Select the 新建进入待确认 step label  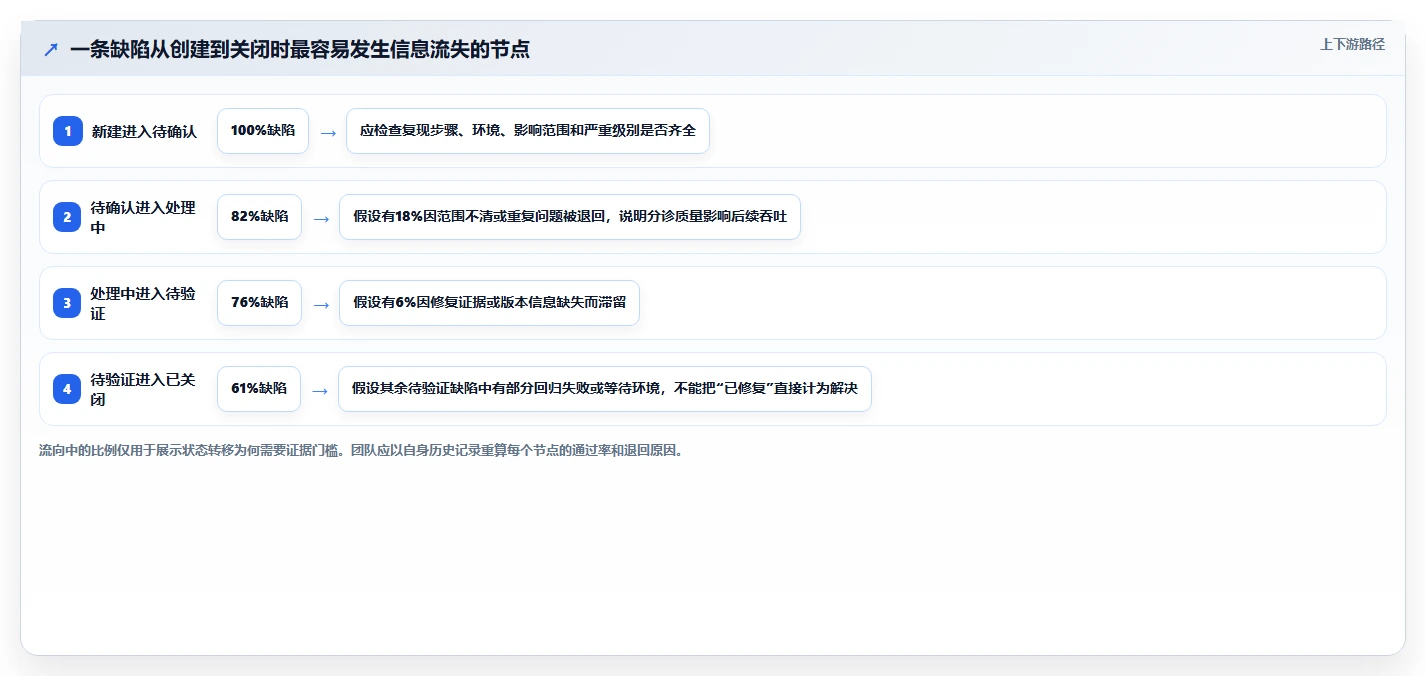point(144,131)
